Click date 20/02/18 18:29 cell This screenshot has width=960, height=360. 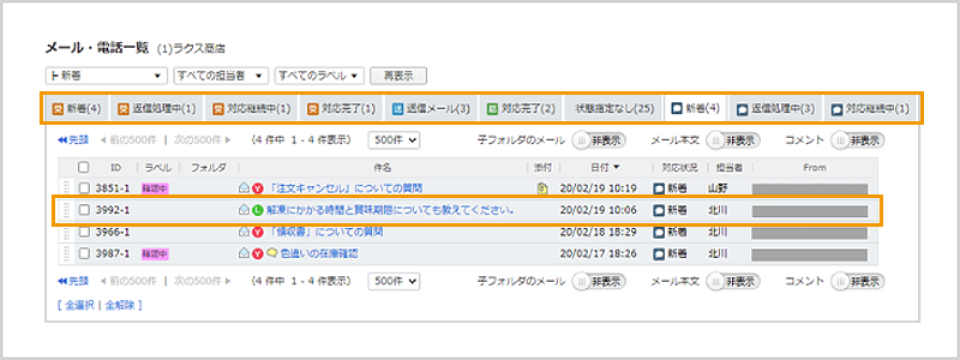[598, 232]
